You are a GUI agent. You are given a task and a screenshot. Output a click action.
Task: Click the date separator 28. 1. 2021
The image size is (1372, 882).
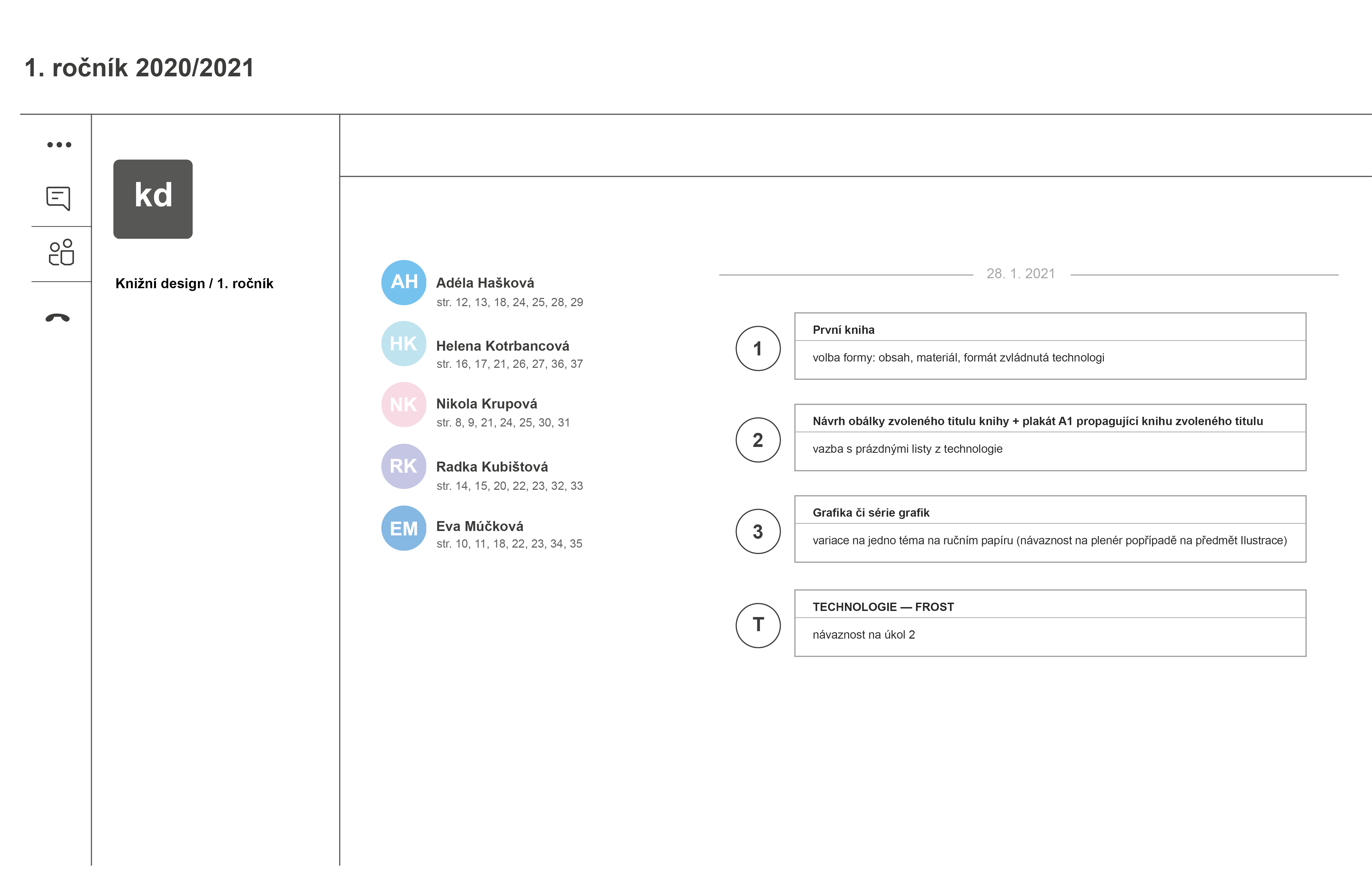tap(1020, 274)
